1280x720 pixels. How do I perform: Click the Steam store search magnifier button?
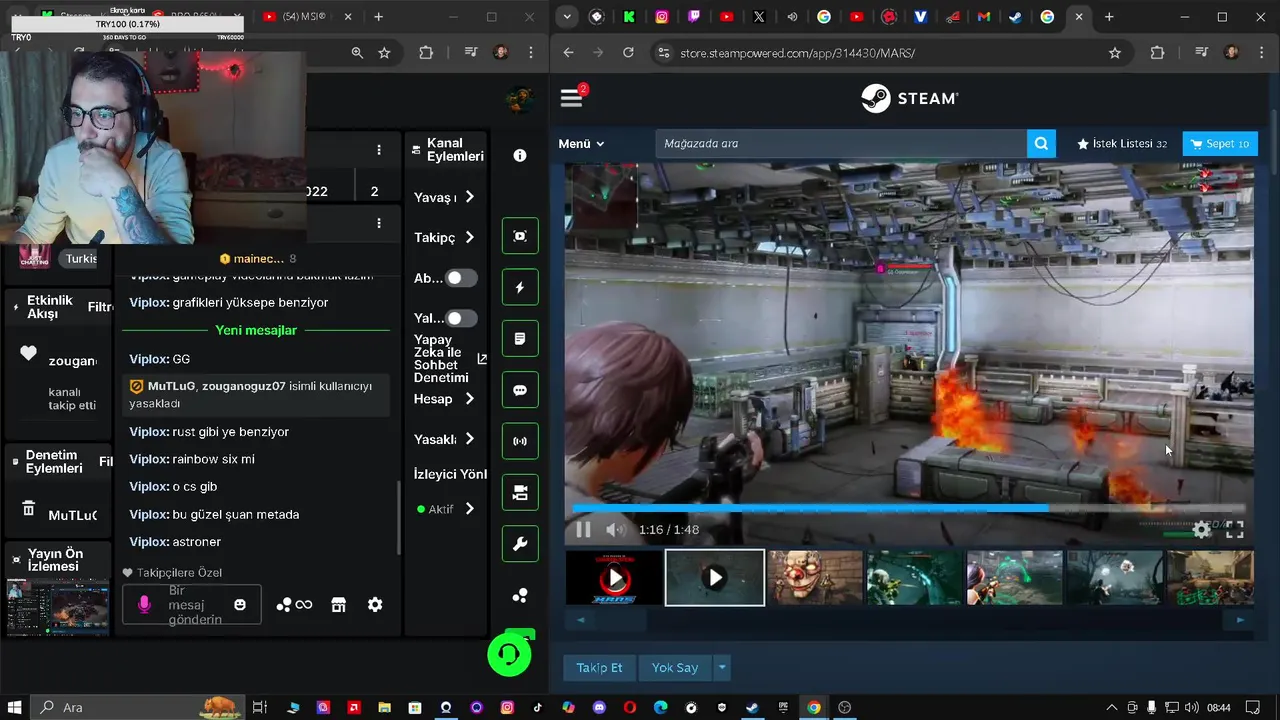1041,143
